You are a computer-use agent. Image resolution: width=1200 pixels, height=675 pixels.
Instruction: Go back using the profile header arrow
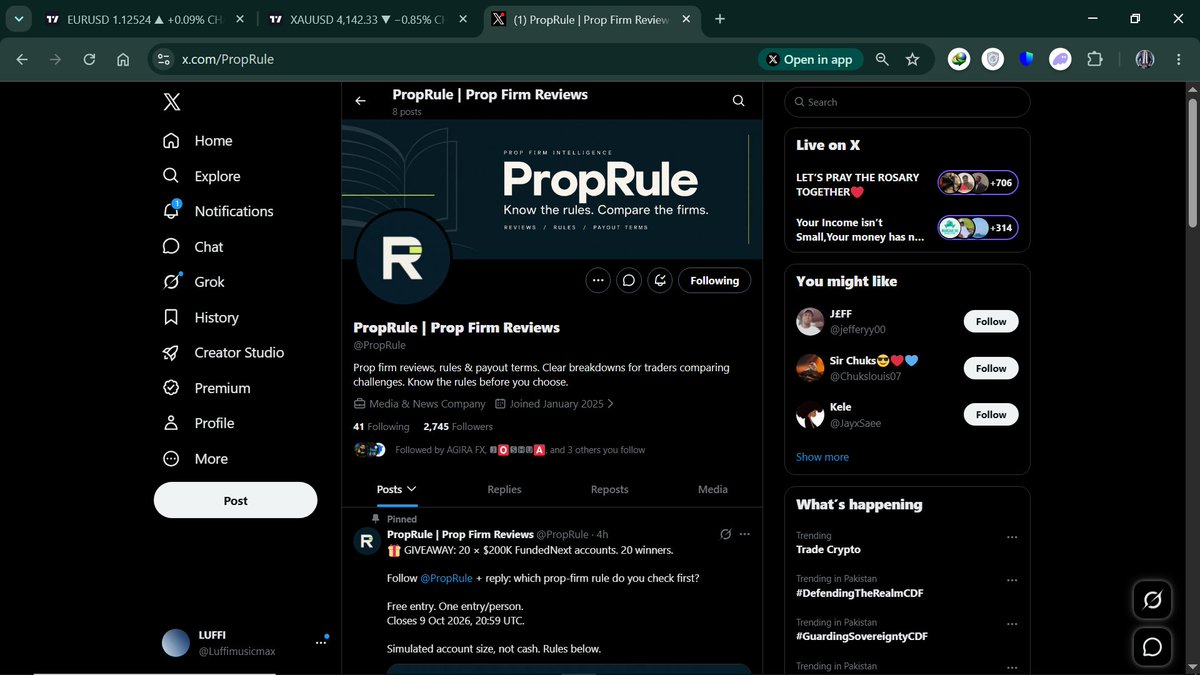360,101
